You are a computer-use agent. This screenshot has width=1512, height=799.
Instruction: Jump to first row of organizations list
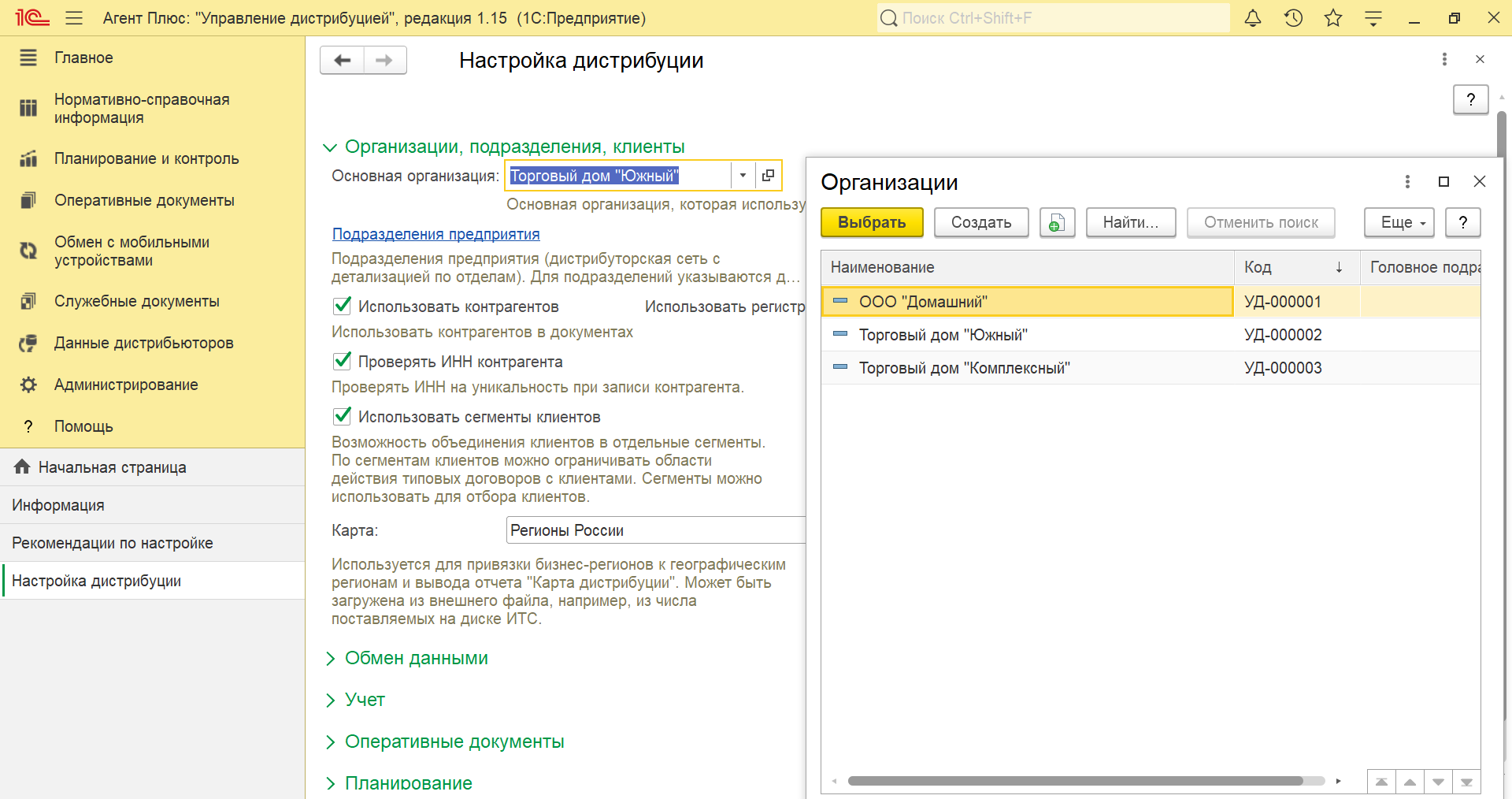point(1381,782)
